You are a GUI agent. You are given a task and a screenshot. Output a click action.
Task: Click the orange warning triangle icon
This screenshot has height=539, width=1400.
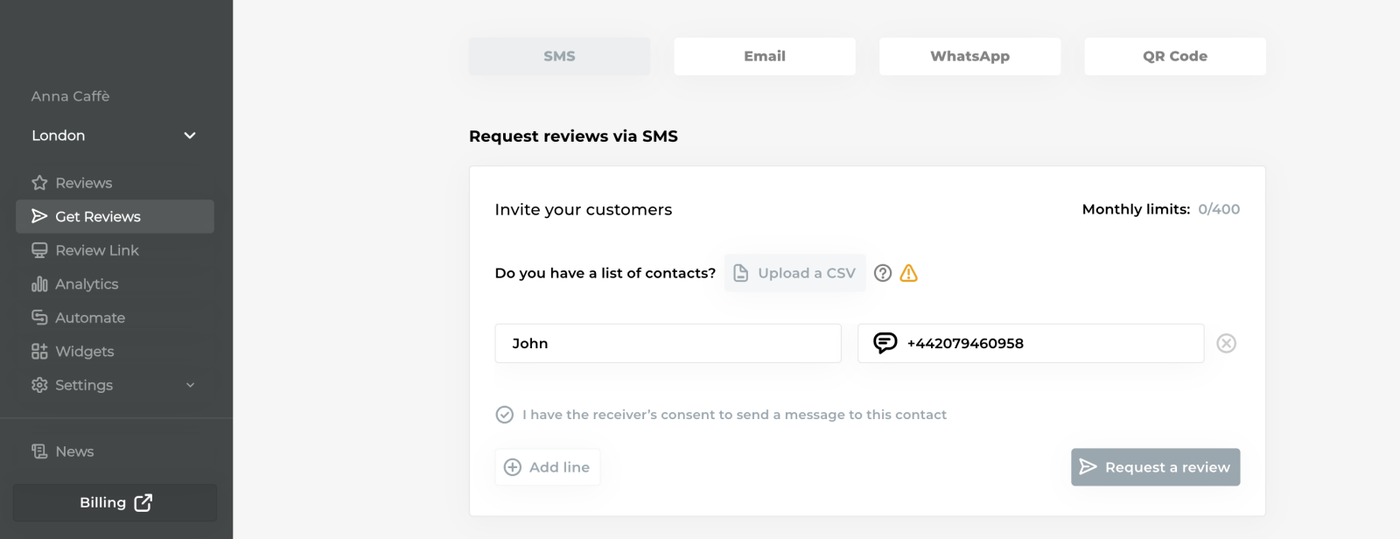coord(908,273)
